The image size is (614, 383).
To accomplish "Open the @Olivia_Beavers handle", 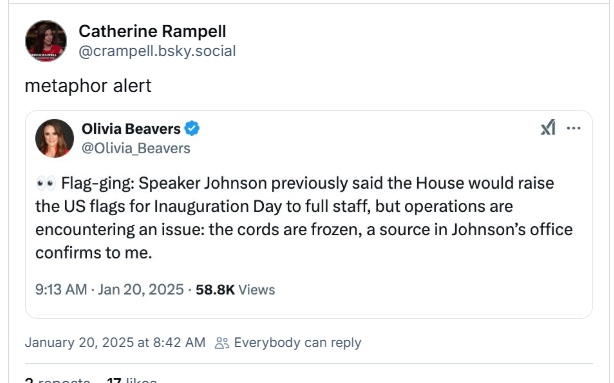I will (x=136, y=148).
